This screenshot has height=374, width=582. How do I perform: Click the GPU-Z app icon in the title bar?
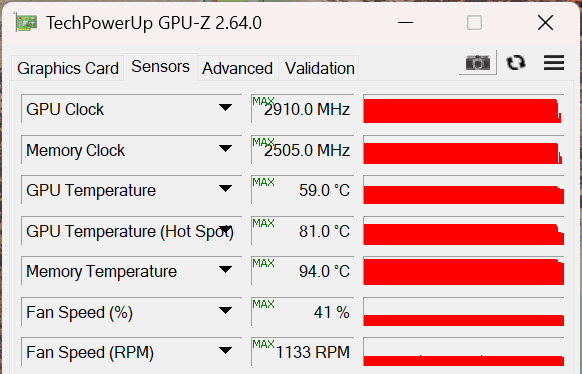[x=26, y=23]
